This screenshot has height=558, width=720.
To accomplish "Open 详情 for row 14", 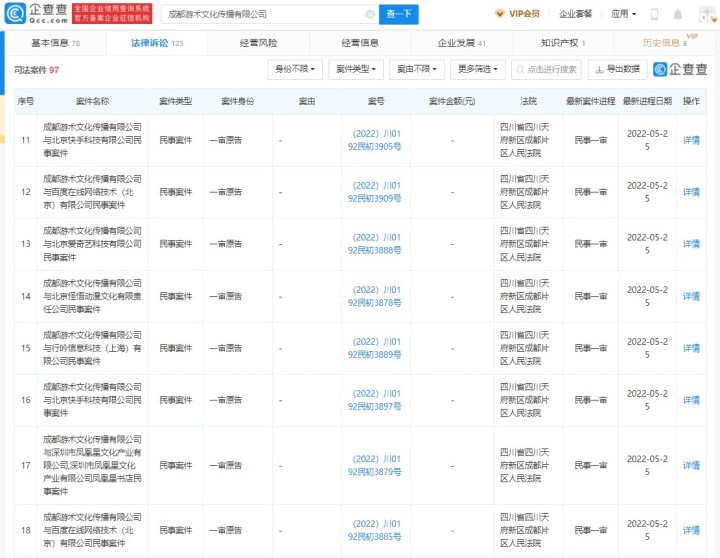I will (x=691, y=296).
